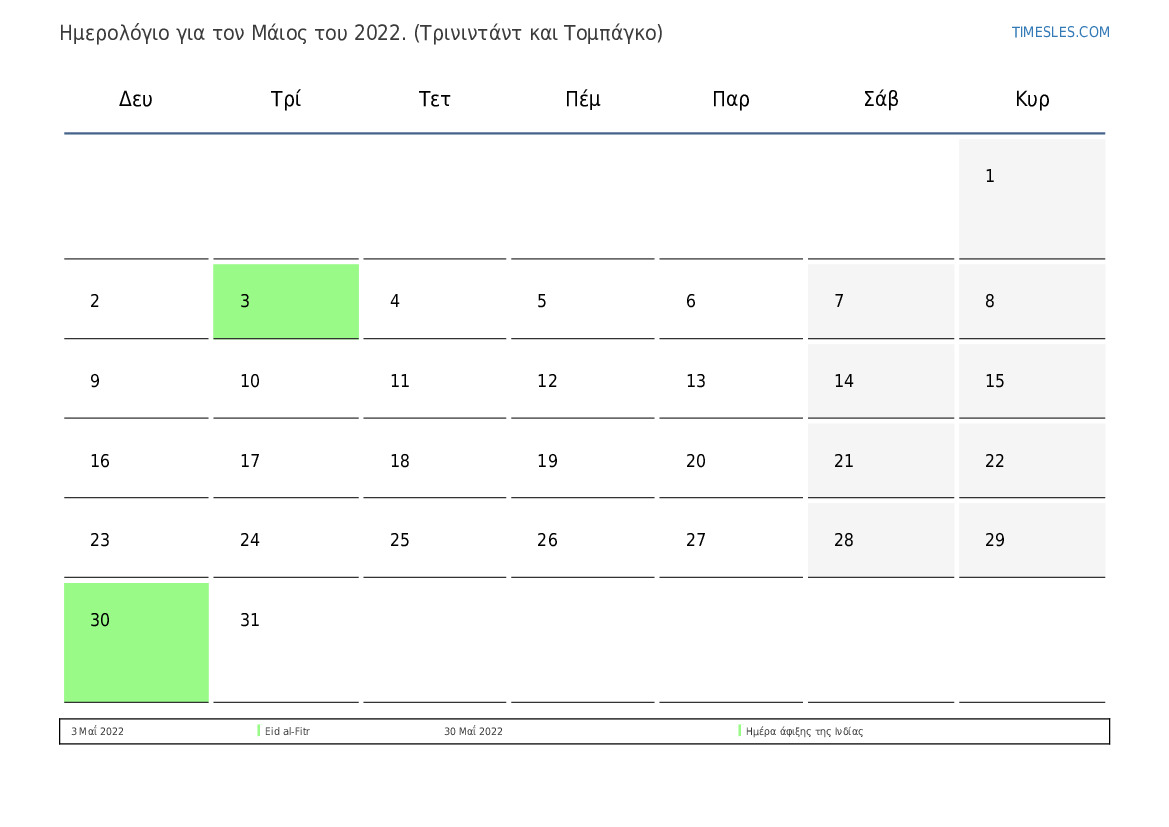This screenshot has width=1169, height=827.
Task: Select the green May 30 cell
Action: click(x=136, y=642)
